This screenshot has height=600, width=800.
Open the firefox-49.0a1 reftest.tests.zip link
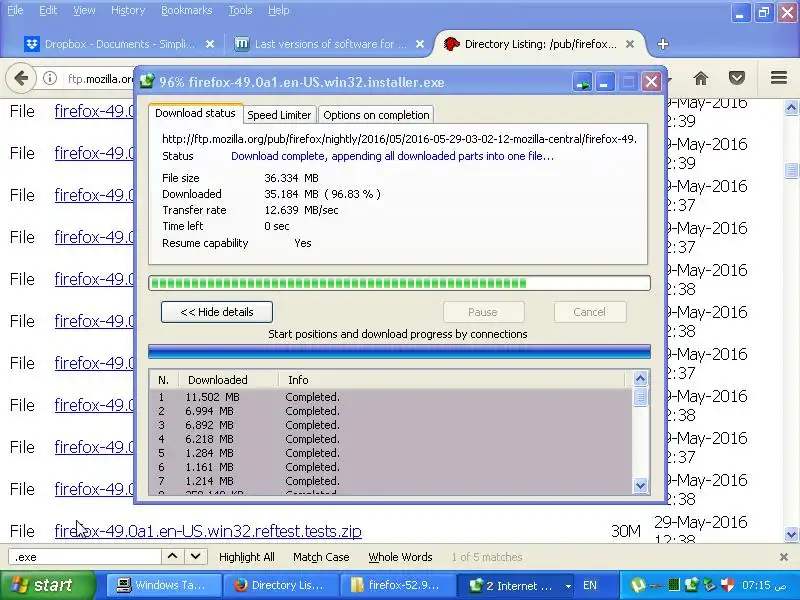pyautogui.click(x=208, y=531)
